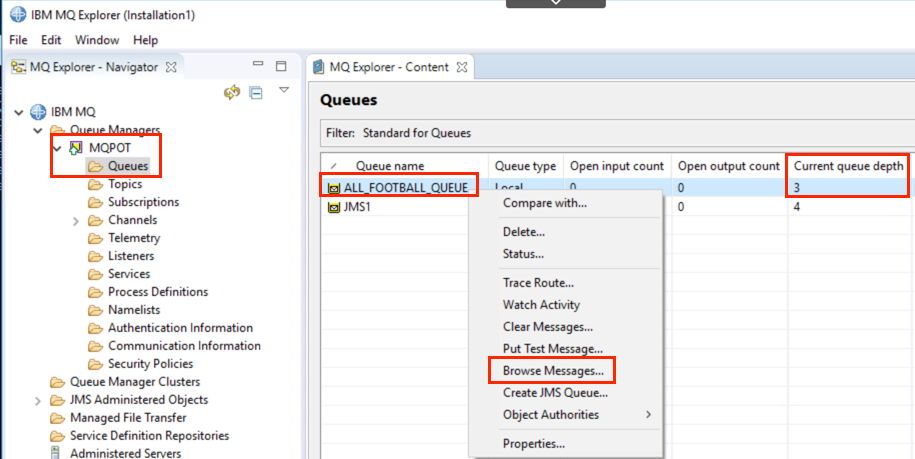Expand the JMS Administered Objects node
Image resolution: width=915 pixels, height=459 pixels.
point(37,401)
